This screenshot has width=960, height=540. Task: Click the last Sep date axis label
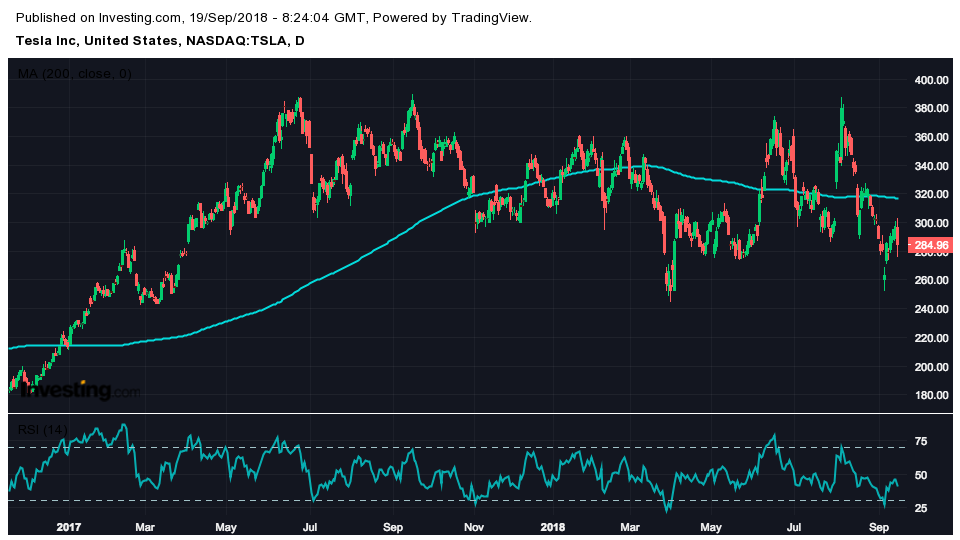(x=879, y=527)
